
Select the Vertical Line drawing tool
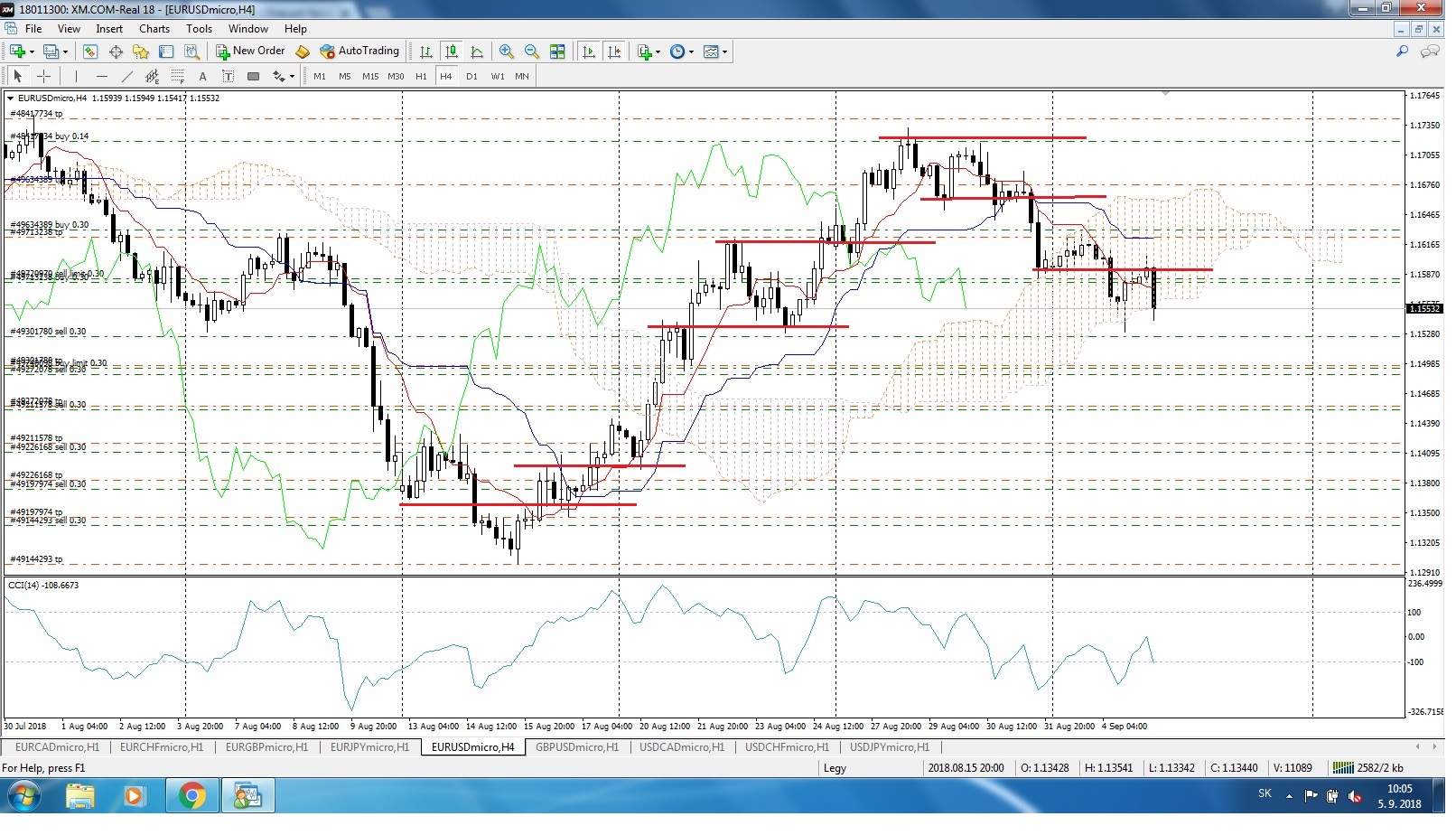(76, 76)
